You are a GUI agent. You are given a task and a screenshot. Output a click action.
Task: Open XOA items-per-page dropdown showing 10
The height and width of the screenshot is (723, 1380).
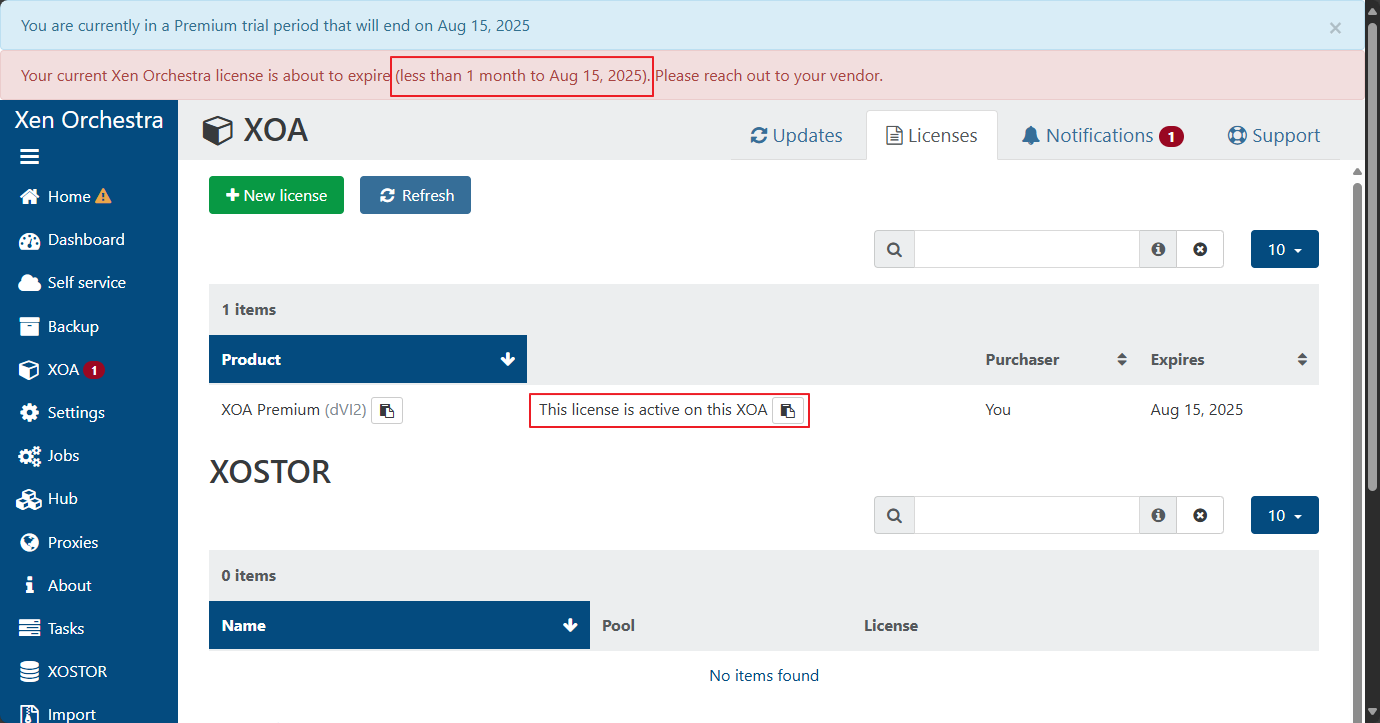[x=1284, y=249]
